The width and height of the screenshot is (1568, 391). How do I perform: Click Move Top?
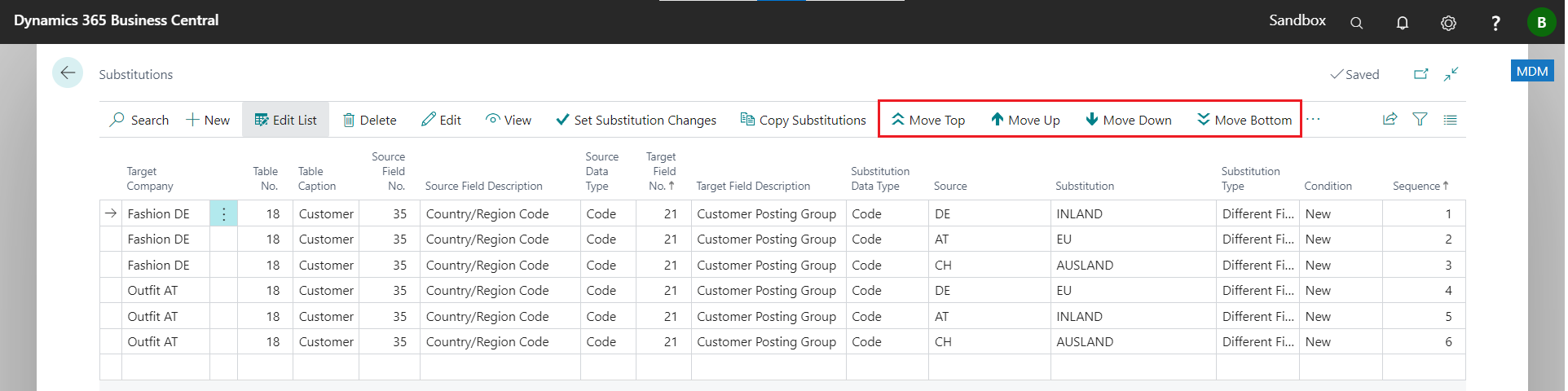[x=928, y=120]
